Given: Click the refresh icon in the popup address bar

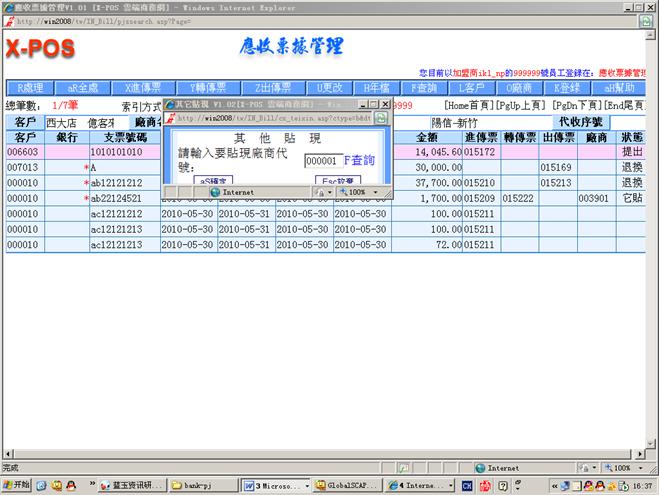Looking at the screenshot, I should 381,118.
